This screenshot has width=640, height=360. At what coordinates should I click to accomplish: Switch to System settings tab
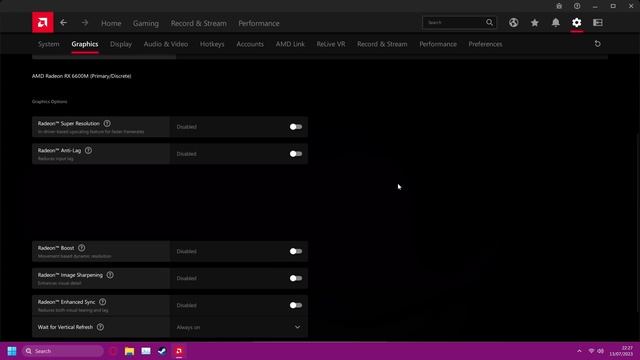(x=49, y=44)
